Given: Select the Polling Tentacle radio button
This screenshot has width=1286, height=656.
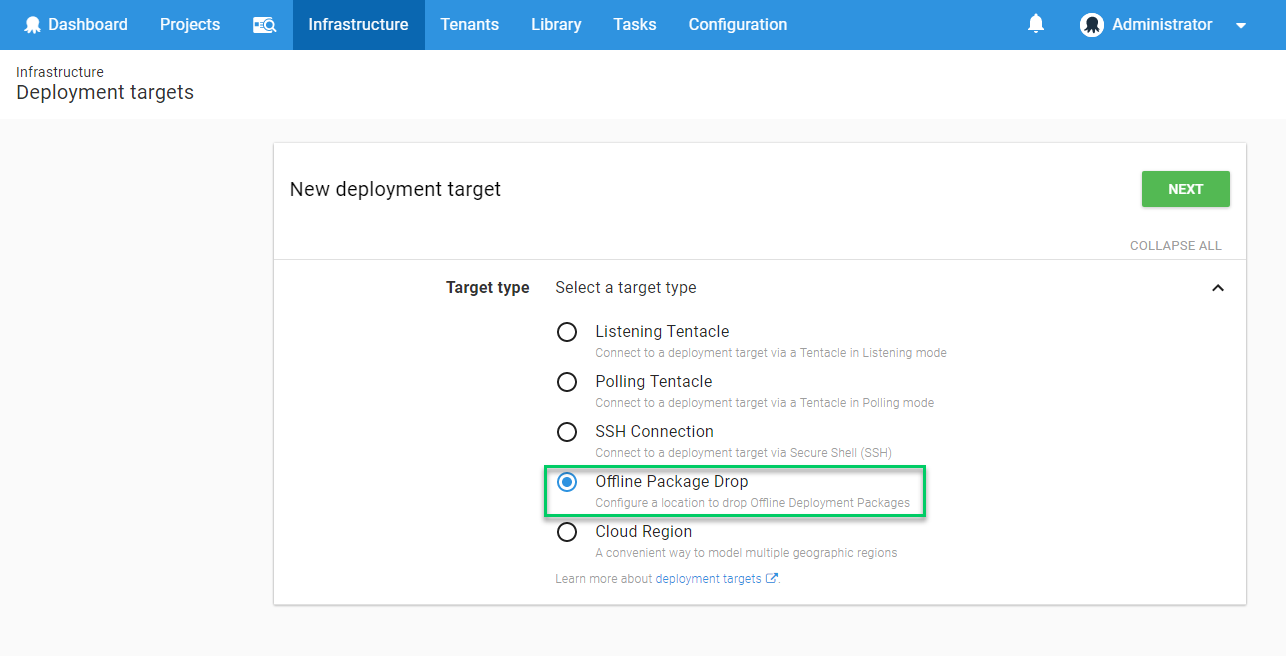Looking at the screenshot, I should tap(567, 382).
